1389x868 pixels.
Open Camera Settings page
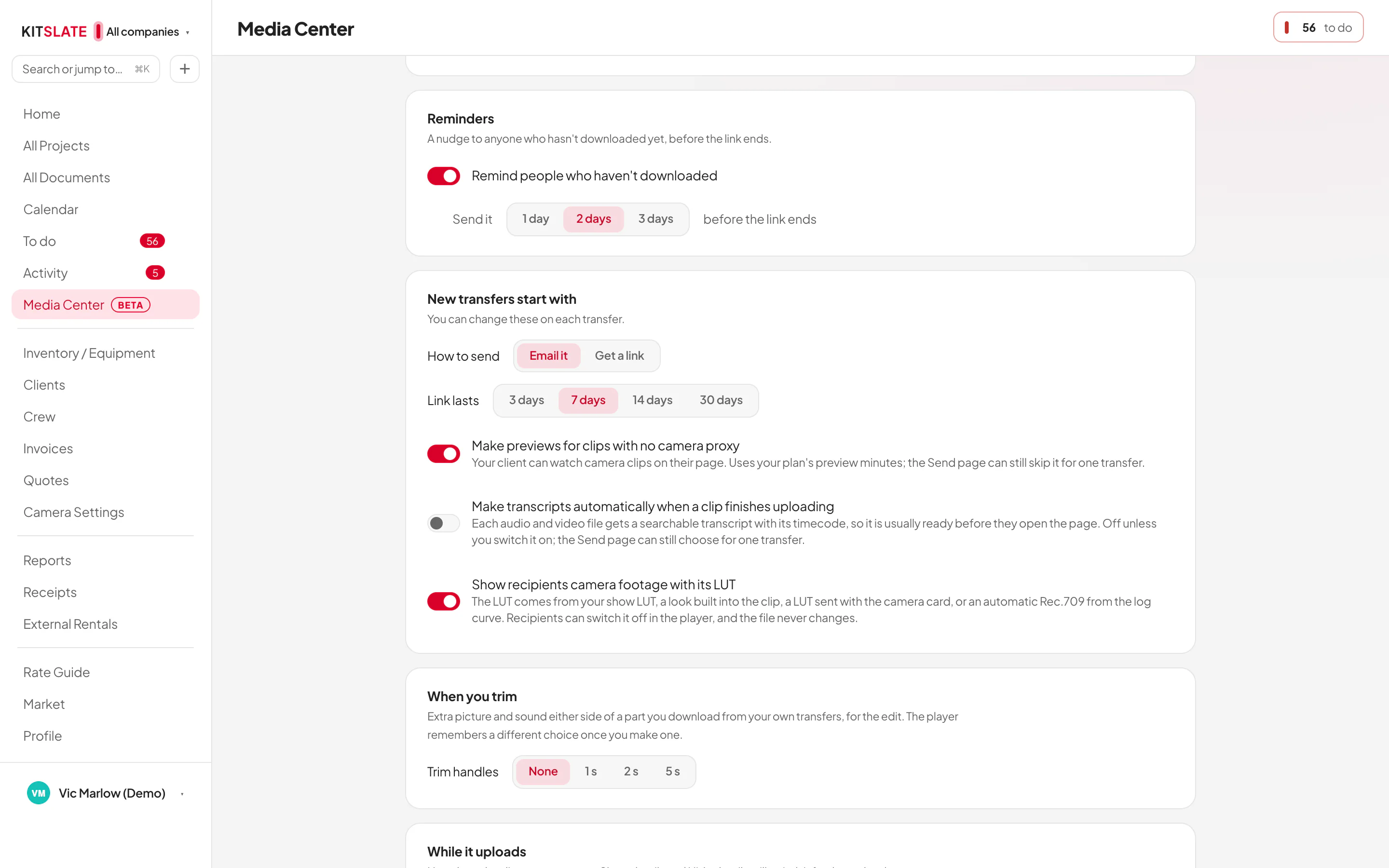click(106, 512)
